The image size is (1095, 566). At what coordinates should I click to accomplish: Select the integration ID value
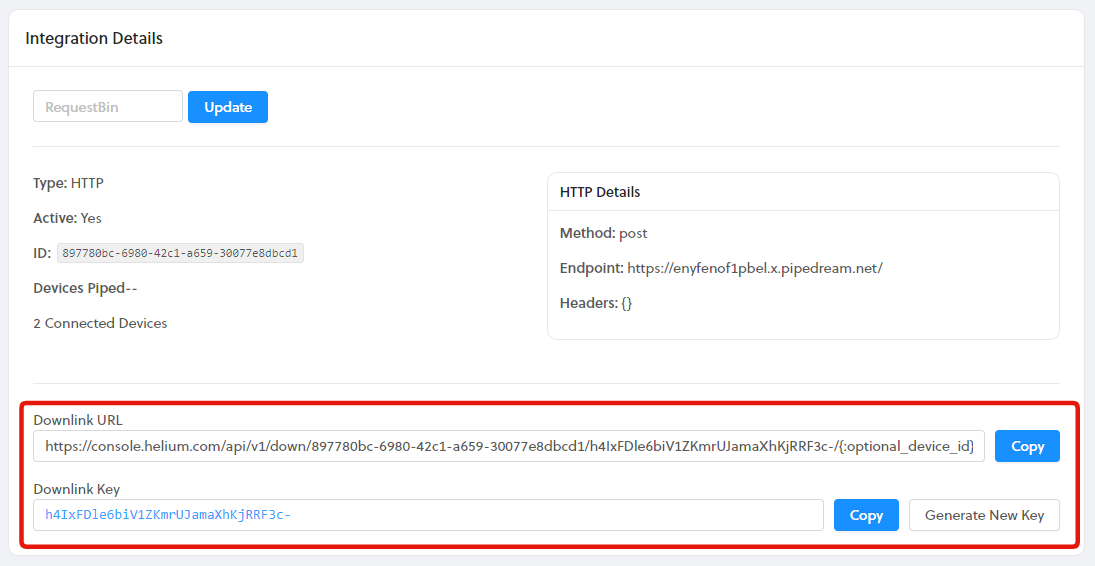coord(180,253)
